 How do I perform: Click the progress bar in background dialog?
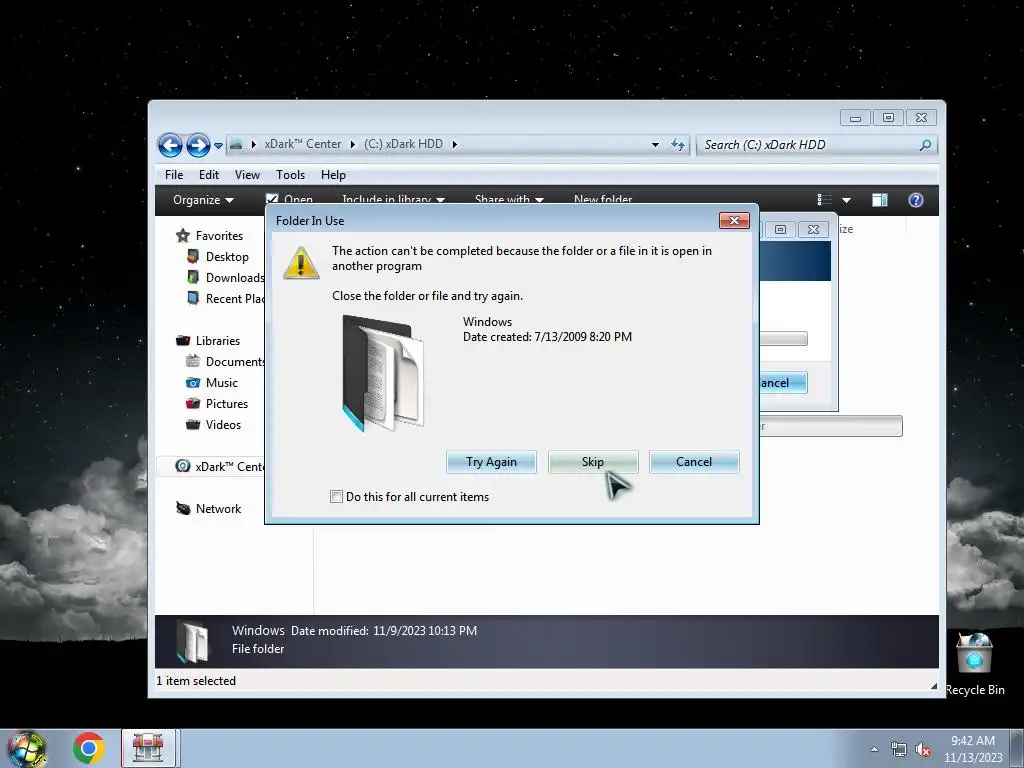point(784,338)
